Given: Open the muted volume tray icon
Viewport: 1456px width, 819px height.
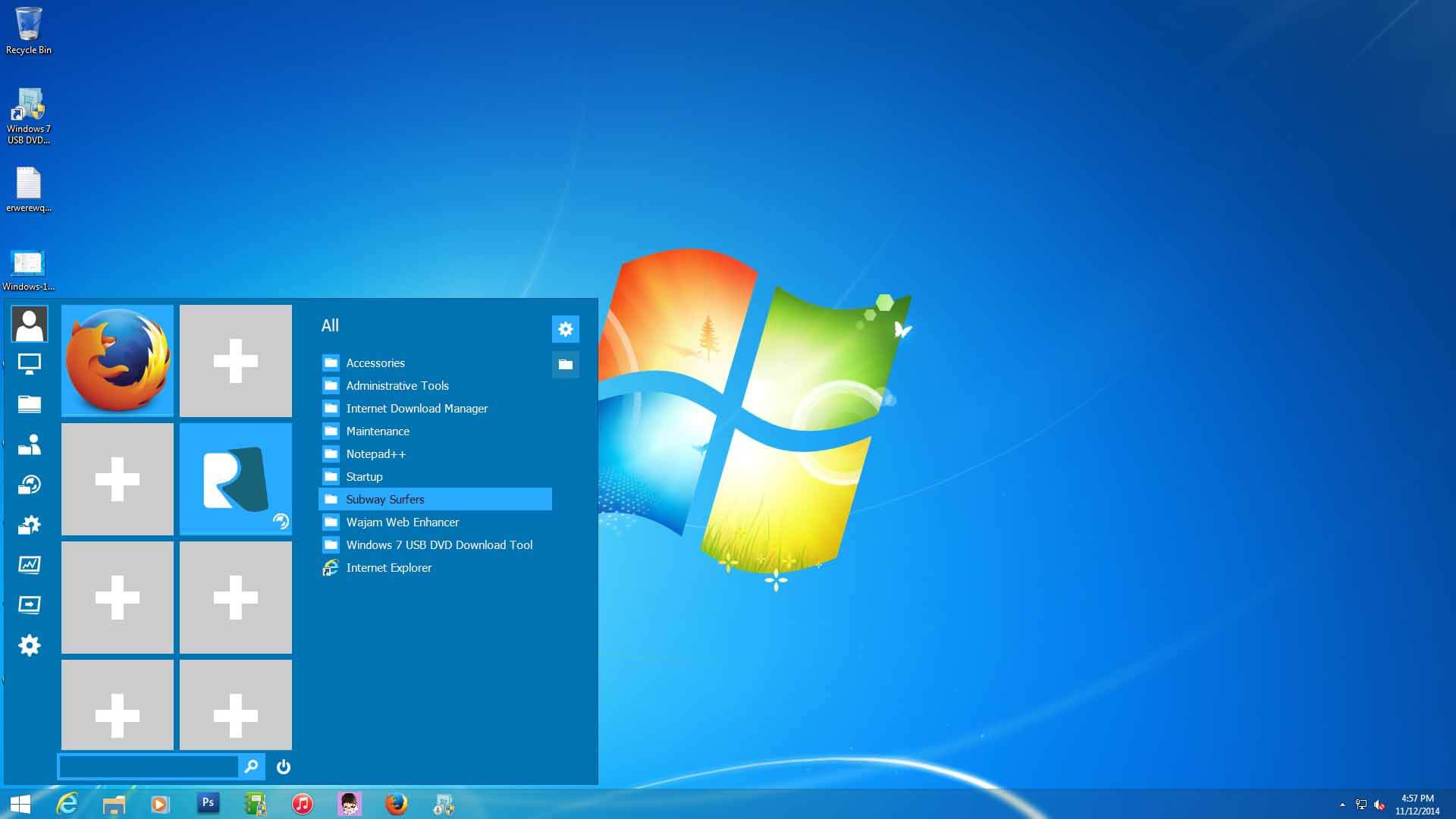Looking at the screenshot, I should [x=1379, y=805].
